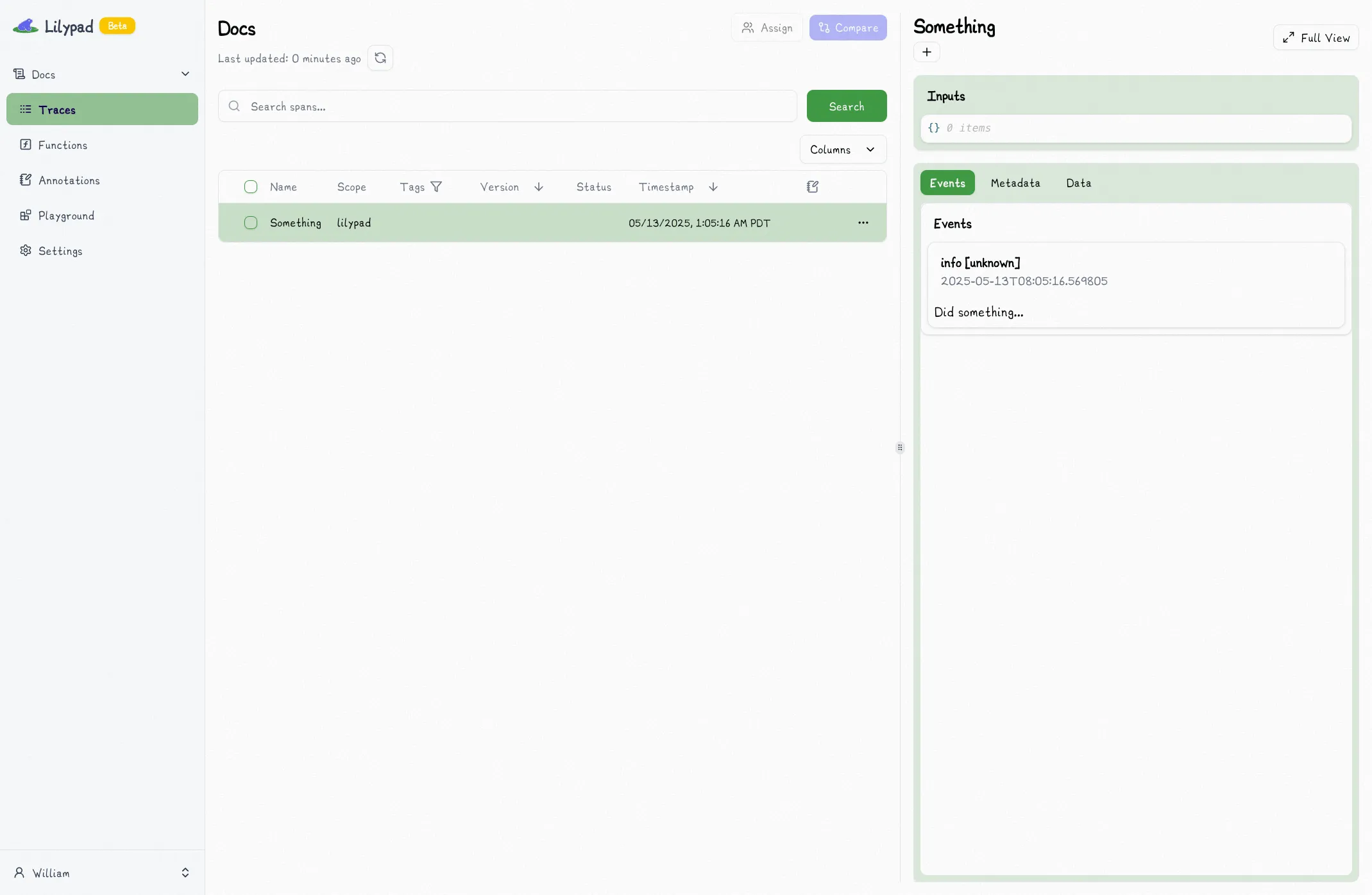This screenshot has height=895, width=1372.
Task: Click the plus button under Something title
Action: 926,52
